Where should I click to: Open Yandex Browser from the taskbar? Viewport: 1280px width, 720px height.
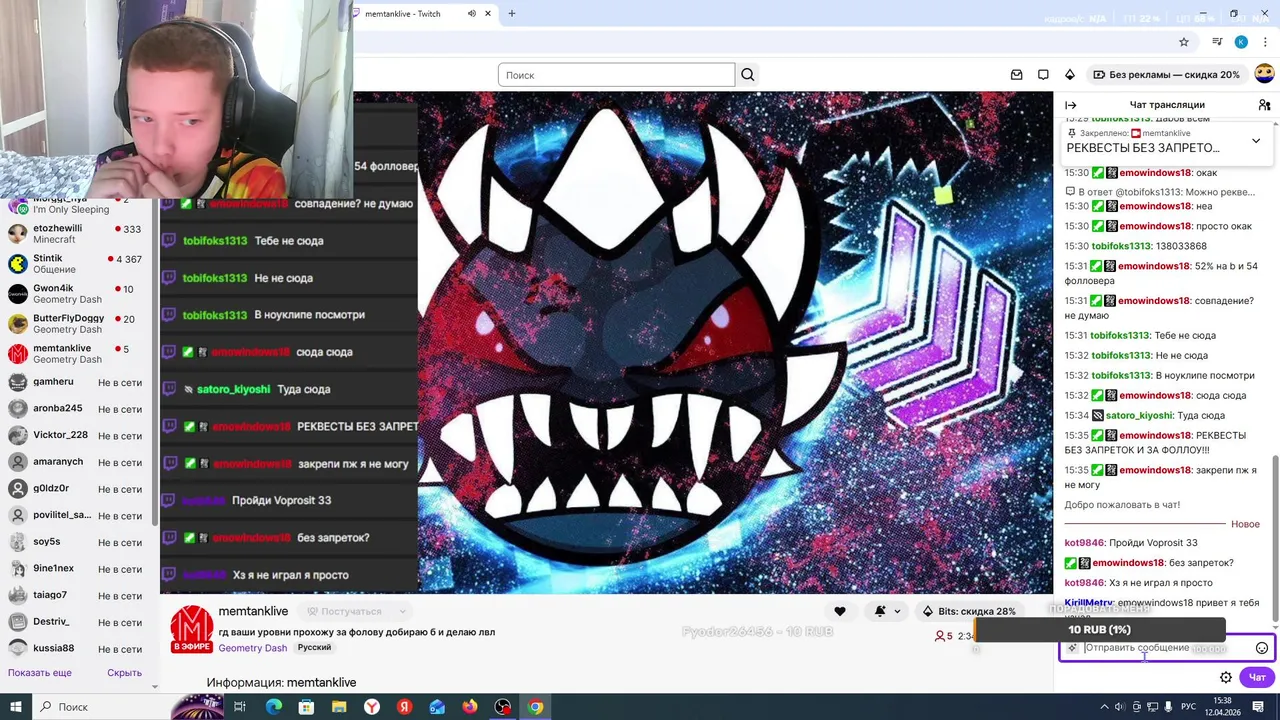tap(372, 707)
